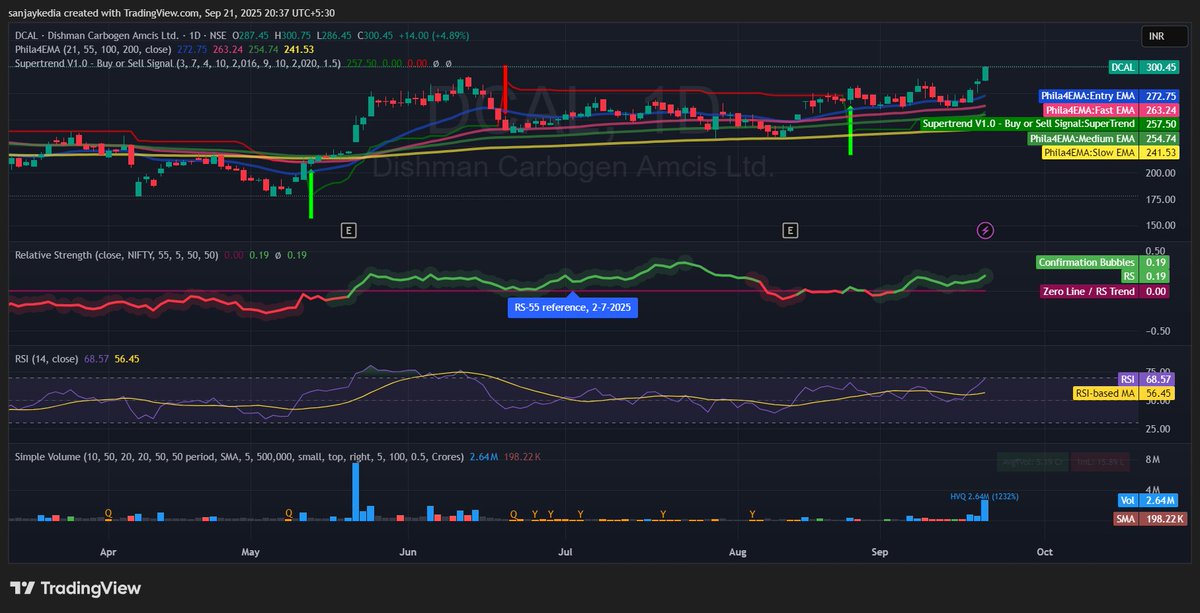
Task: Click the Oct label on the time axis
Action: coord(1045,551)
